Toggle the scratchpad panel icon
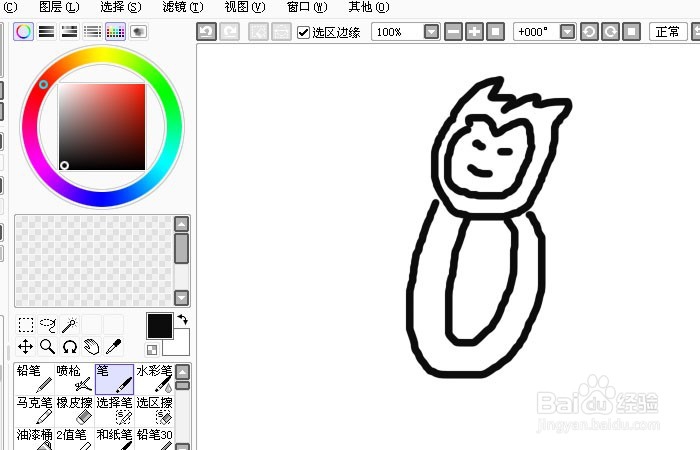This screenshot has height=450, width=700. (138, 32)
